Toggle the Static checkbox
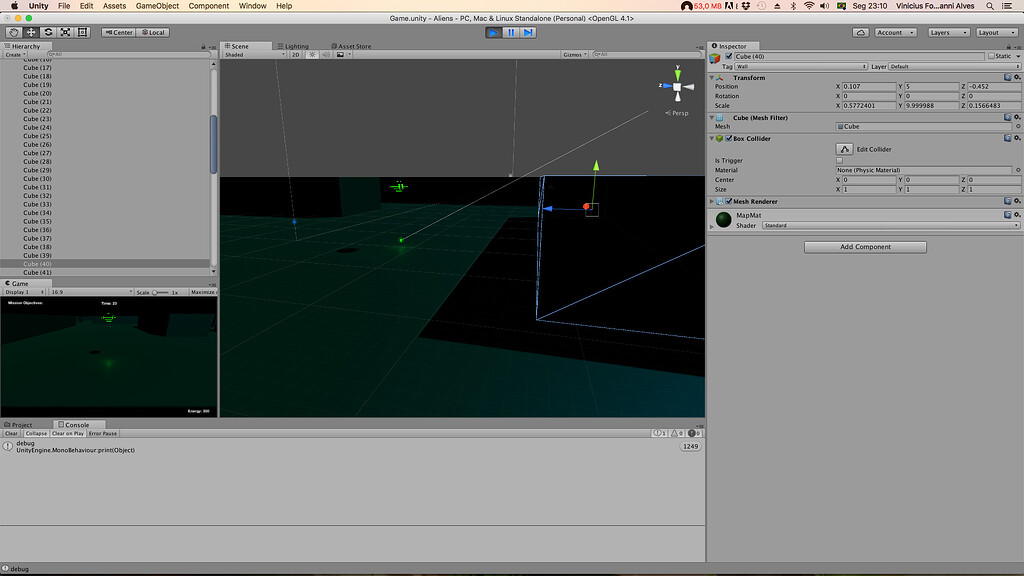This screenshot has height=576, width=1024. pos(991,56)
